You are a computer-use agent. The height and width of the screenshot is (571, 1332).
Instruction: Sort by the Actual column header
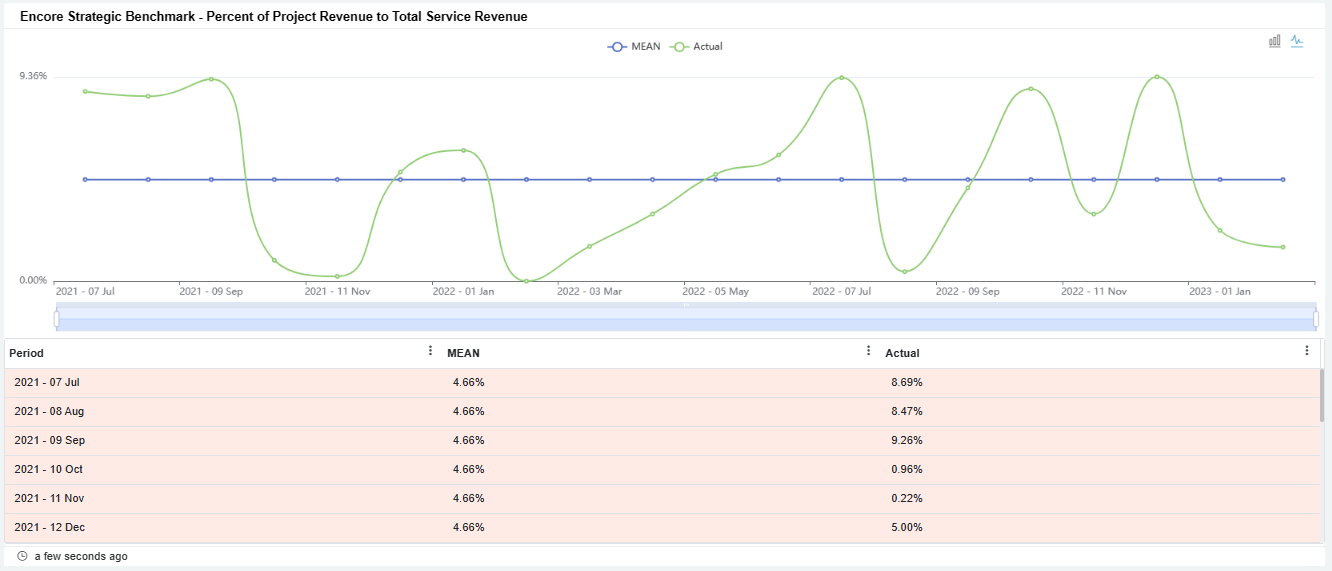pos(902,353)
